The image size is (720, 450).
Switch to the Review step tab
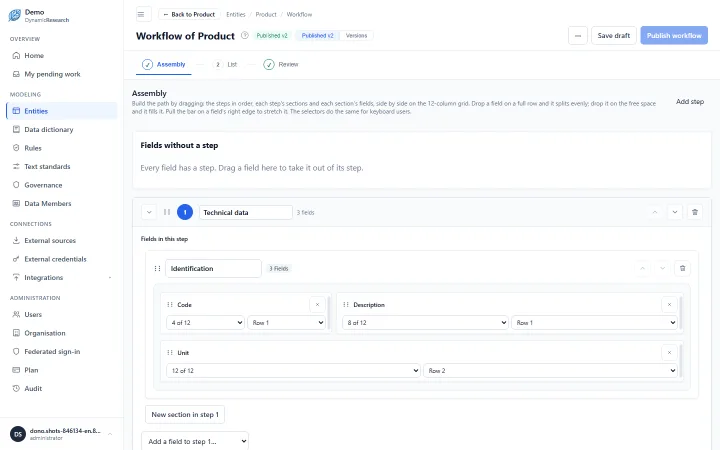[281, 65]
